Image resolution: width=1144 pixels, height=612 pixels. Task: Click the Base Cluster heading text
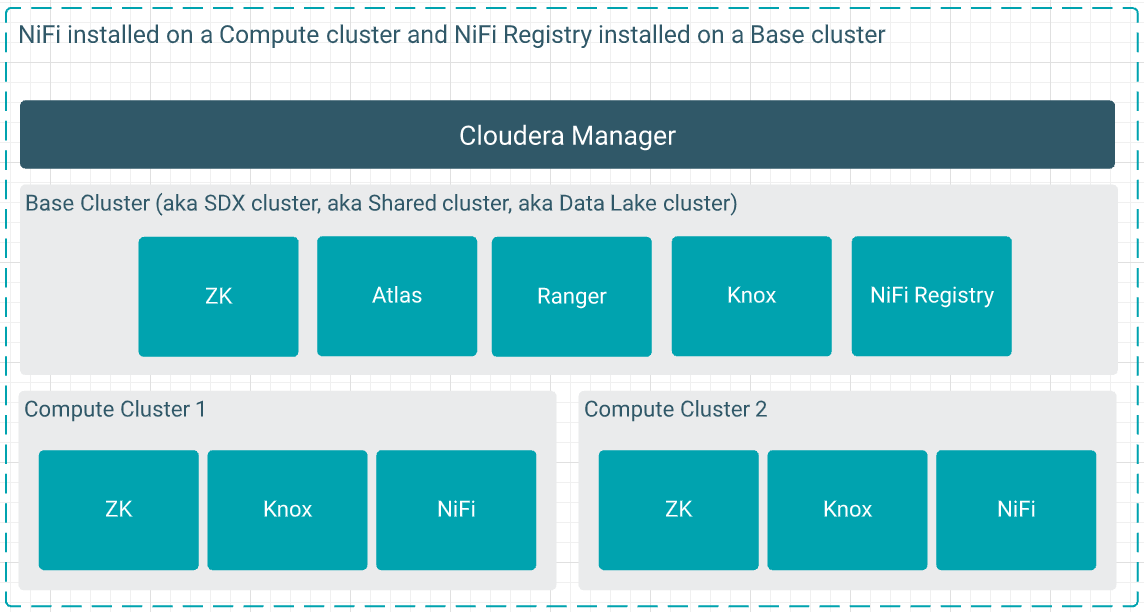[x=380, y=203]
